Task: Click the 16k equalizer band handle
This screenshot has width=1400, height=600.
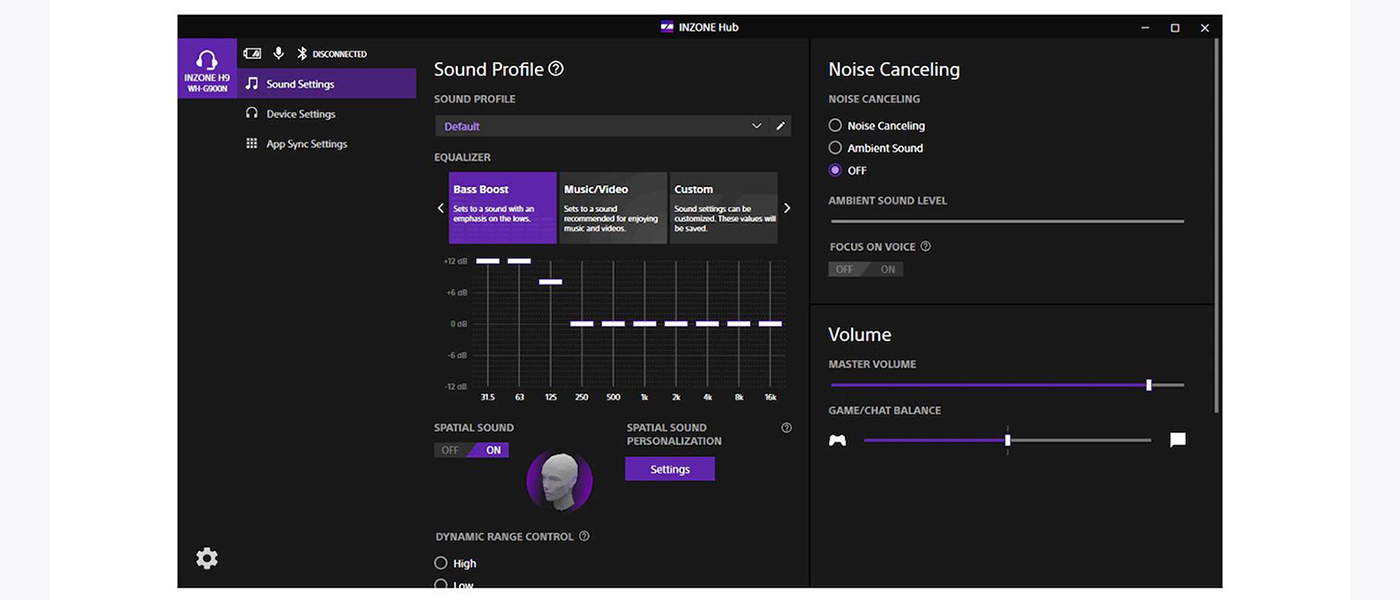Action: click(770, 324)
